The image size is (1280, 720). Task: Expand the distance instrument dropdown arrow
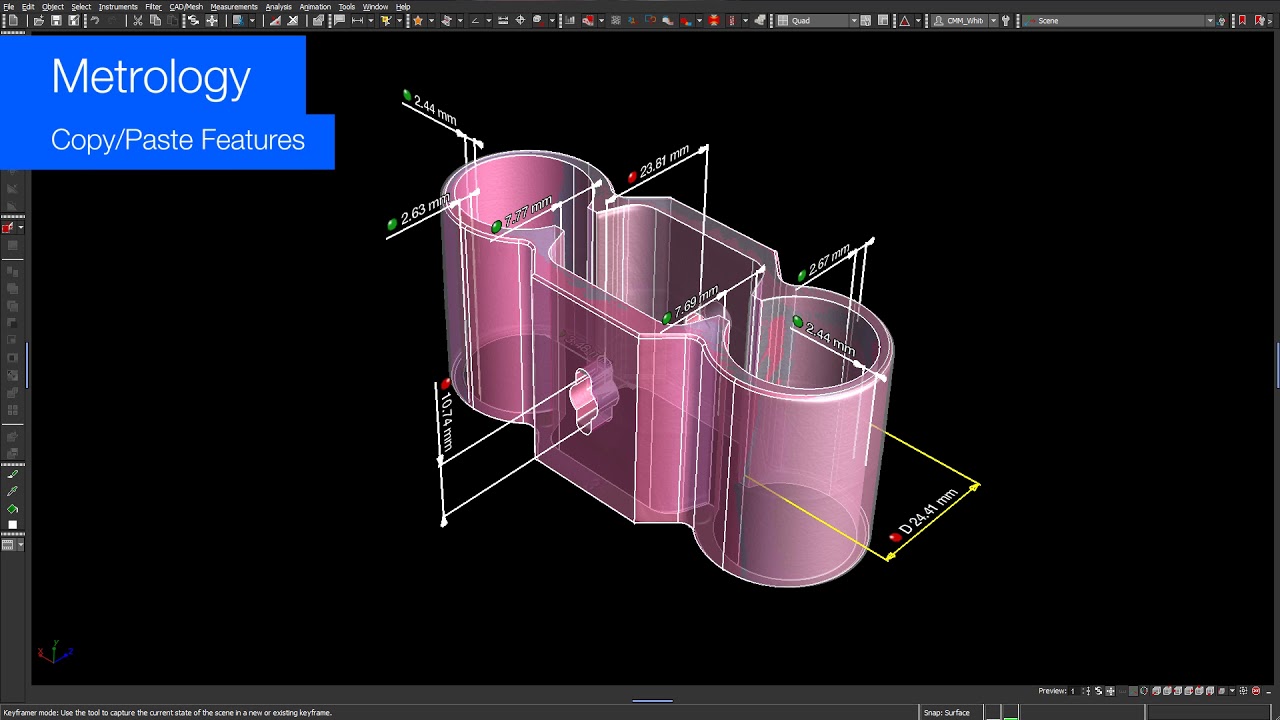pyautogui.click(x=370, y=20)
